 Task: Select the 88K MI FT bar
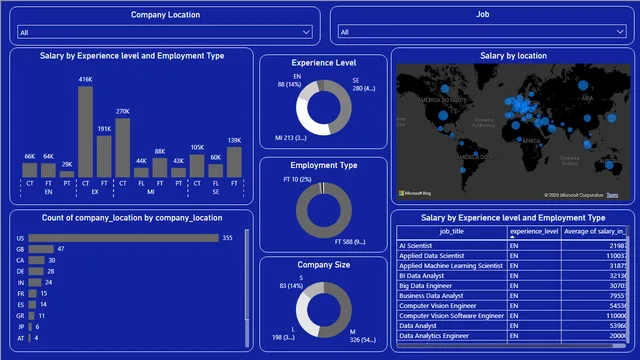(x=160, y=168)
